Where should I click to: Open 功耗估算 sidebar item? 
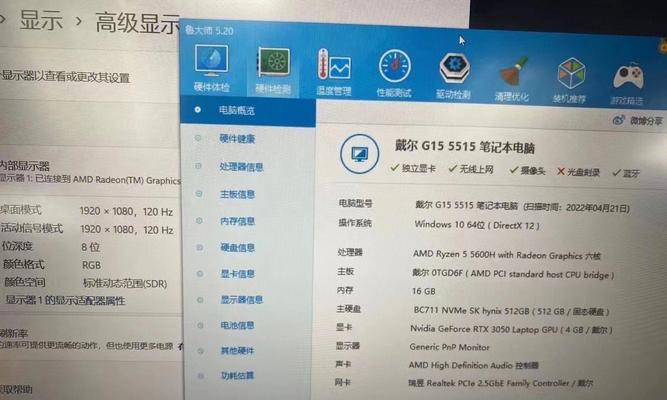237,376
